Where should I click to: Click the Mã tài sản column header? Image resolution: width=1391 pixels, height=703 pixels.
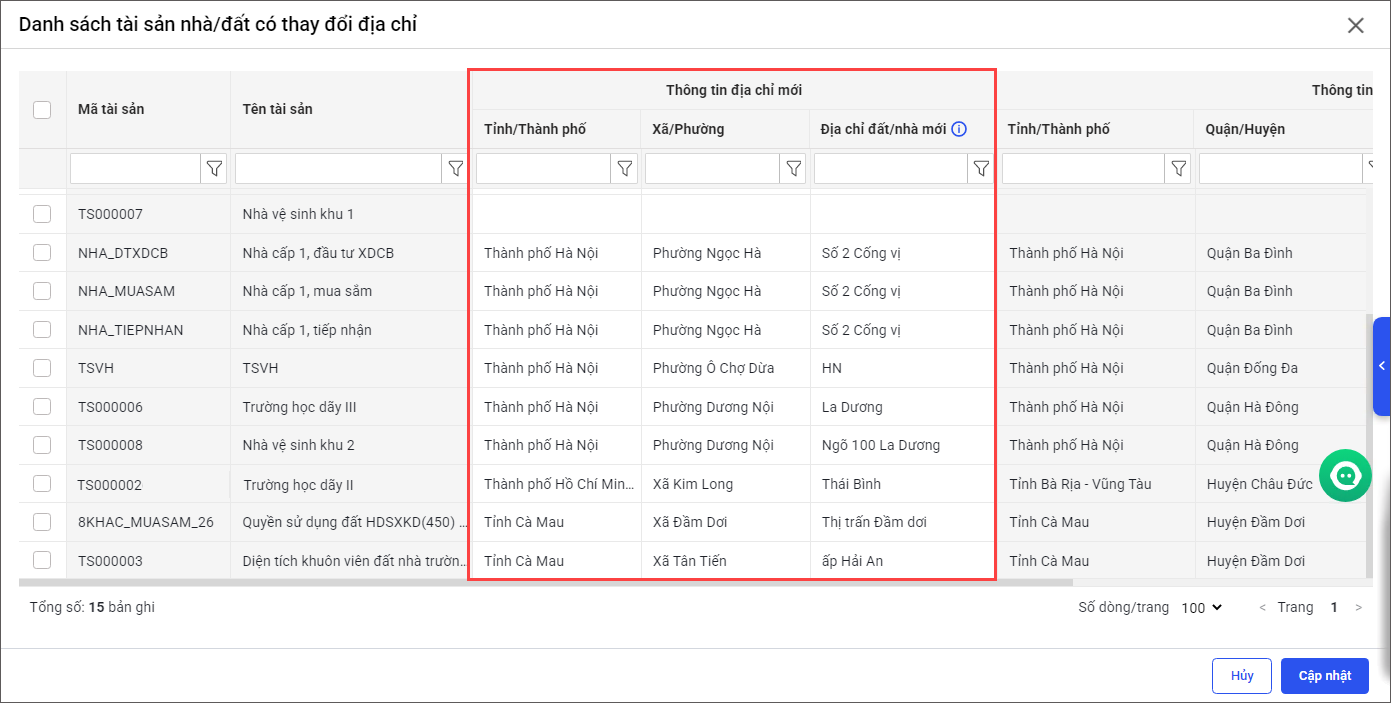click(111, 109)
